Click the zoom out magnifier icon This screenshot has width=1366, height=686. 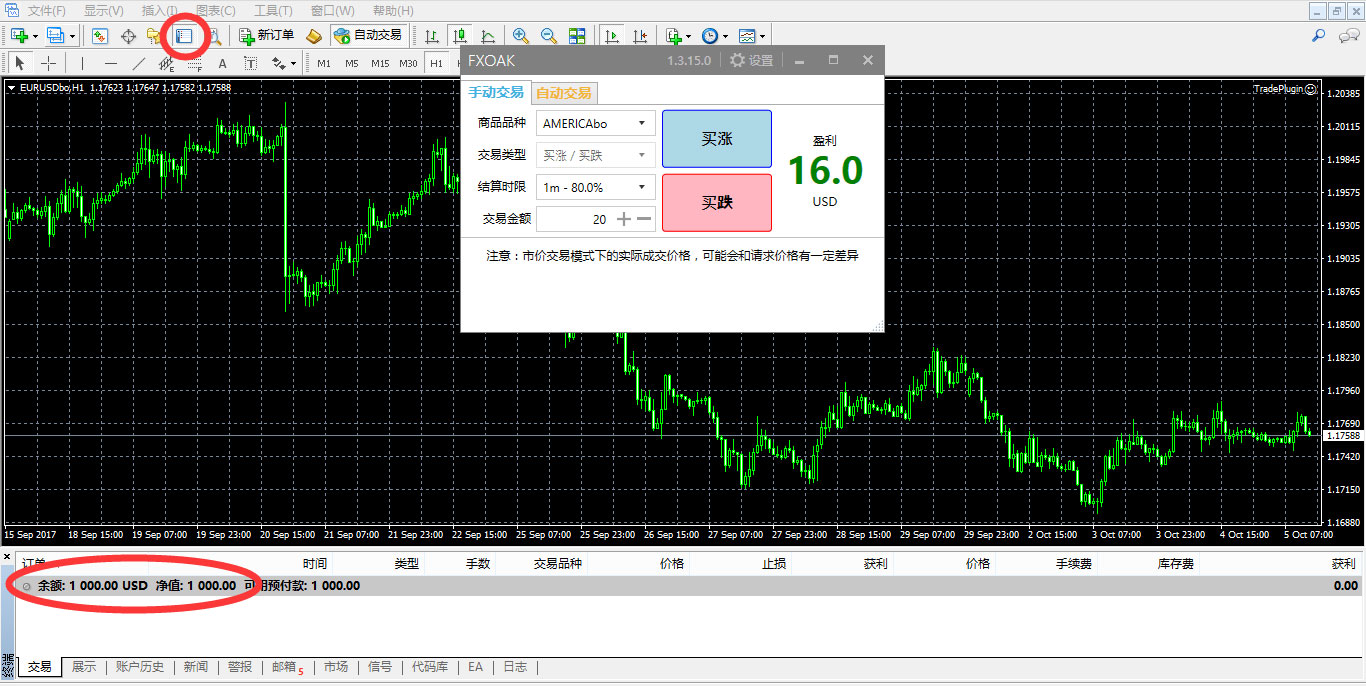pyautogui.click(x=549, y=35)
